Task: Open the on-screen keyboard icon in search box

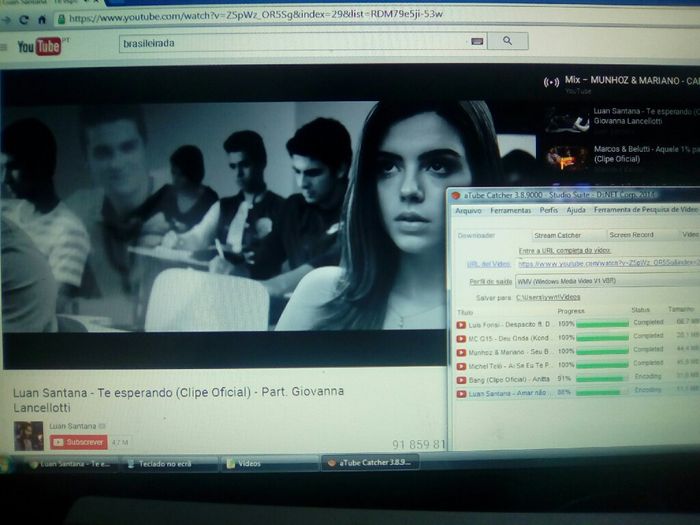Action: click(477, 42)
